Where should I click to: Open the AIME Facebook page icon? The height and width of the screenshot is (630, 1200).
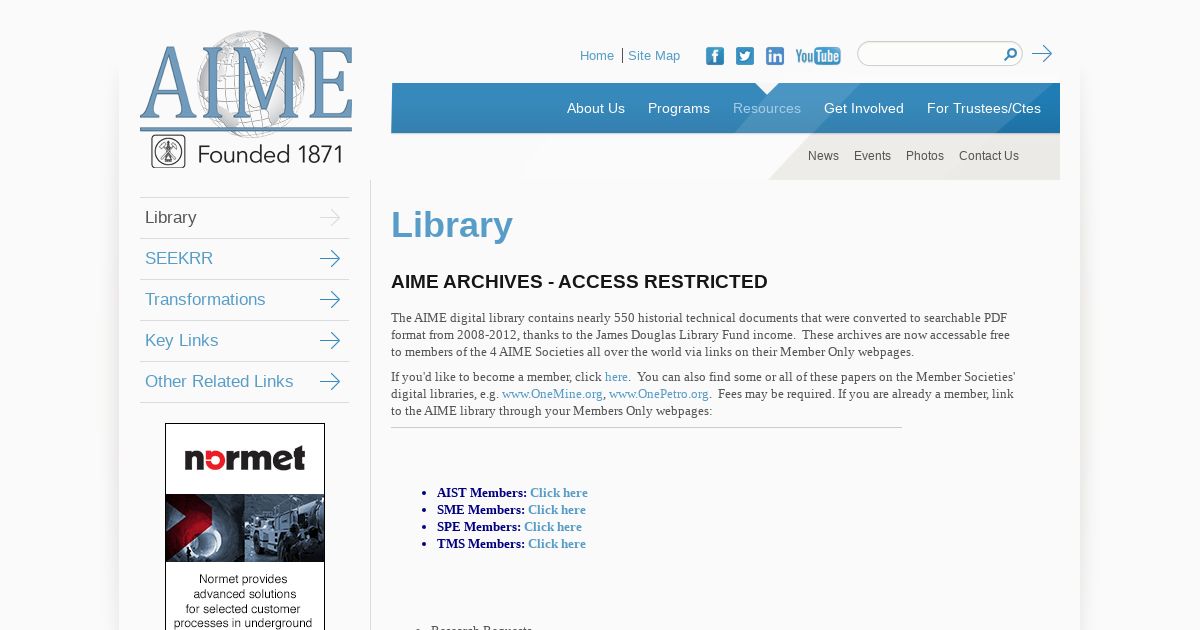pyautogui.click(x=715, y=56)
